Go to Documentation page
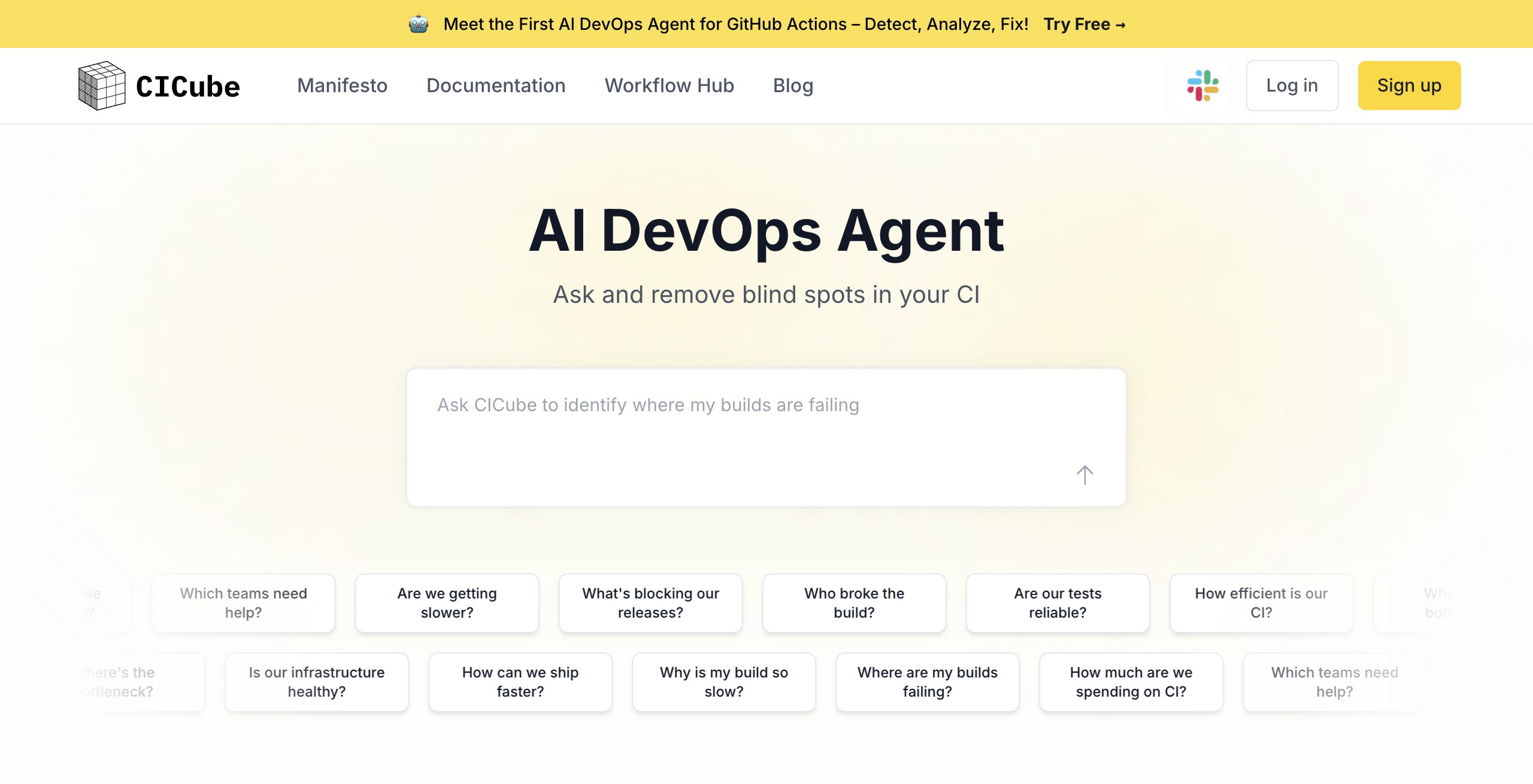This screenshot has height=784, width=1533. click(x=496, y=86)
